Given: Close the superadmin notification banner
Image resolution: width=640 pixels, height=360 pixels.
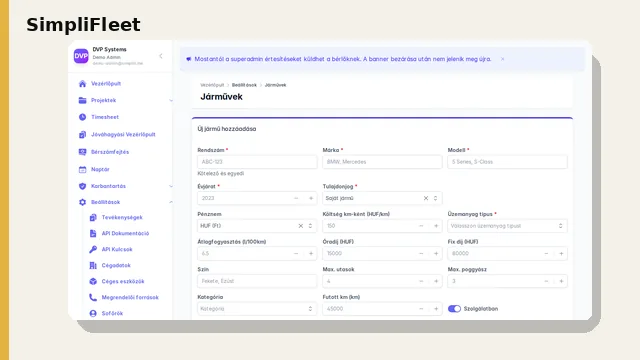Looking at the screenshot, I should (x=502, y=59).
